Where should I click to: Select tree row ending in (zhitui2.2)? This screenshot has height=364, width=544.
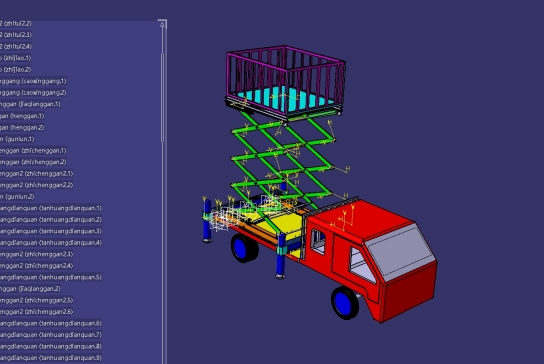16,23
